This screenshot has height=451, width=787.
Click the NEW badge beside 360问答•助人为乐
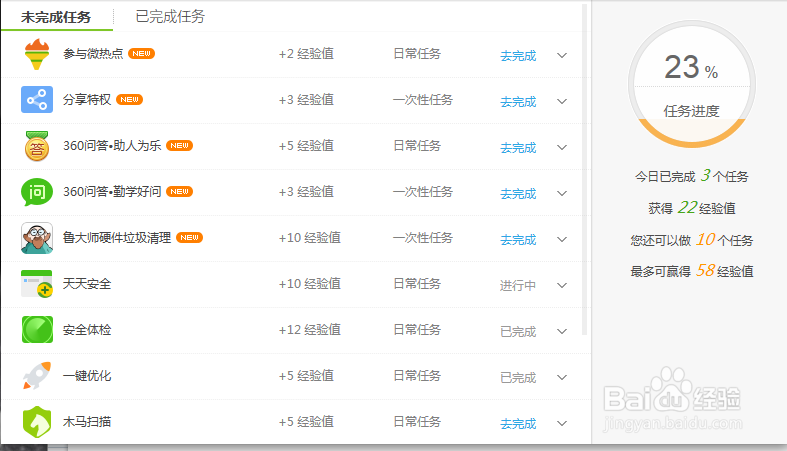coord(180,145)
